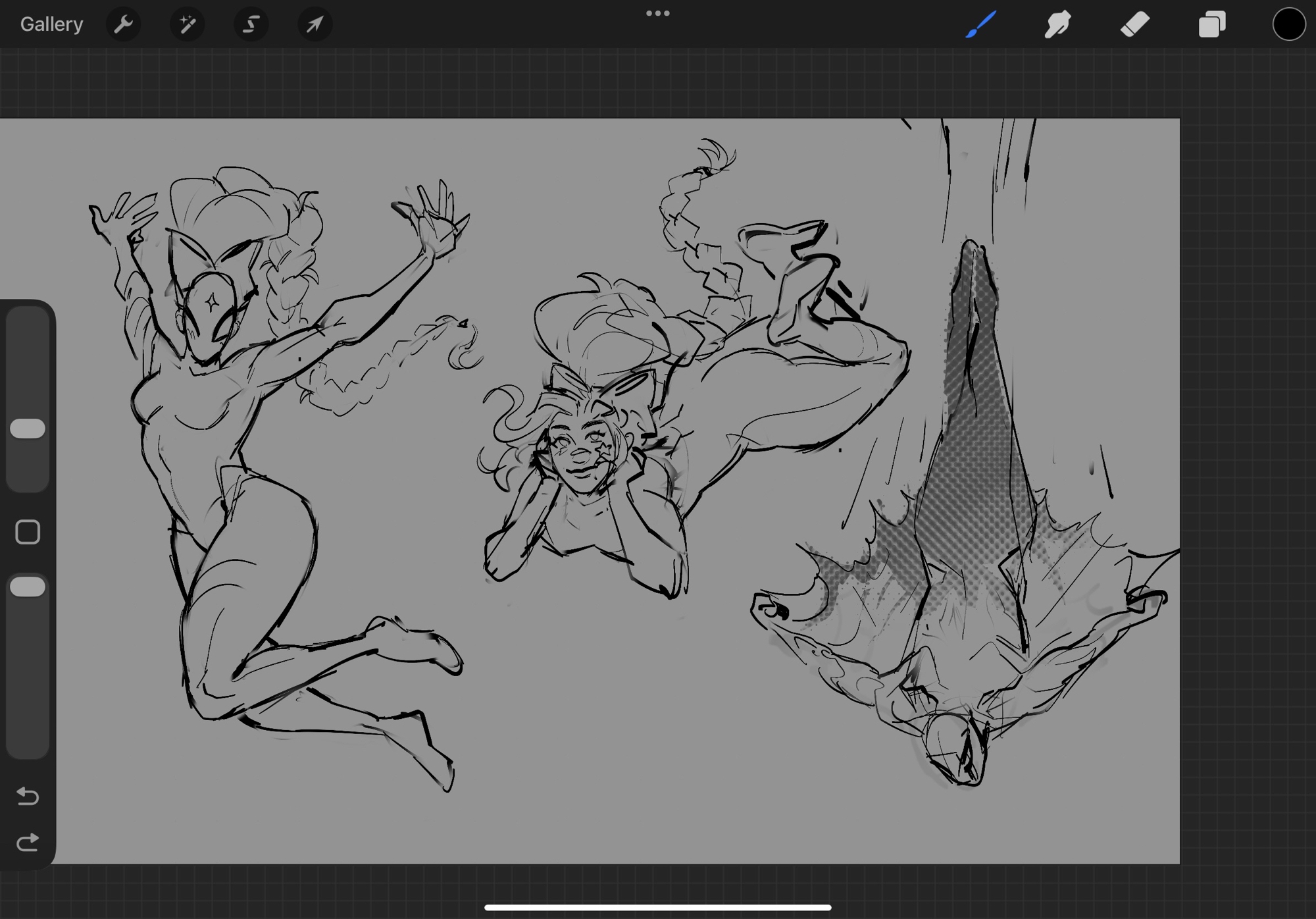The width and height of the screenshot is (1316, 919).
Task: Click the brush size slider handle
Action: pos(28,429)
